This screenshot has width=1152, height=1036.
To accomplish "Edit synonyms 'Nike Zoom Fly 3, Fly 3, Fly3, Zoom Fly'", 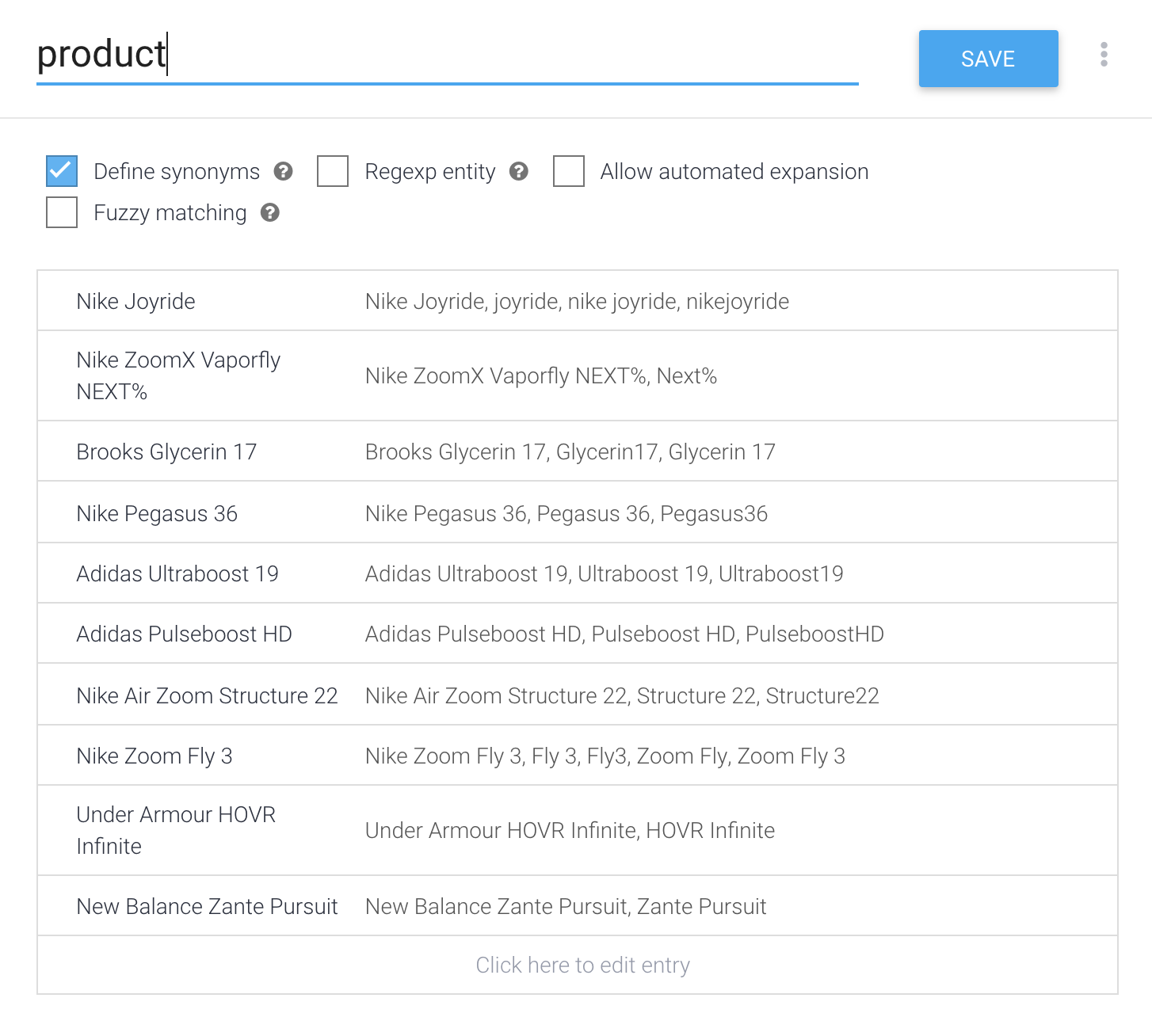I will 605,756.
